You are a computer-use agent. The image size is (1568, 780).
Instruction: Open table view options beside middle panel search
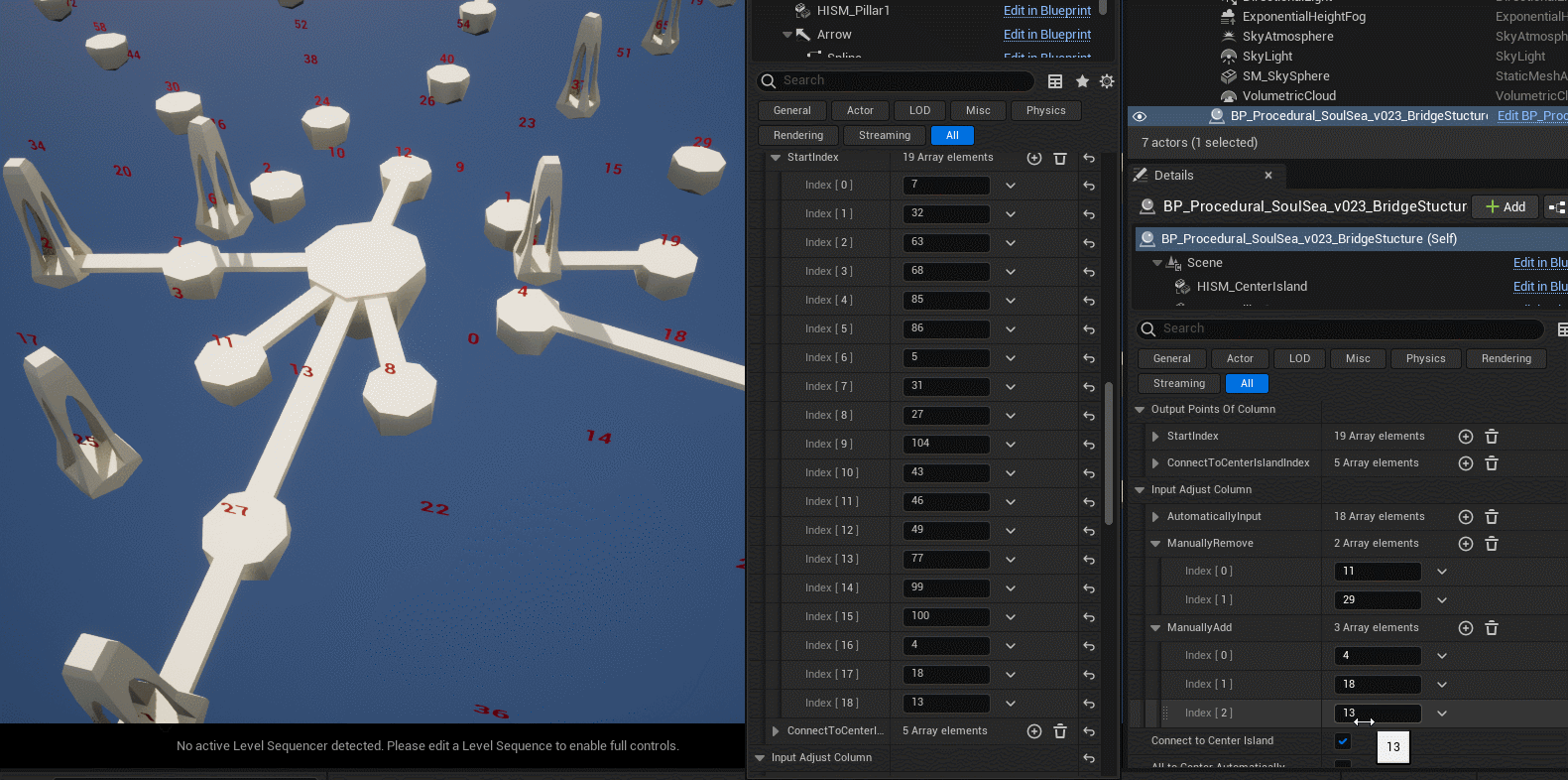1055,81
